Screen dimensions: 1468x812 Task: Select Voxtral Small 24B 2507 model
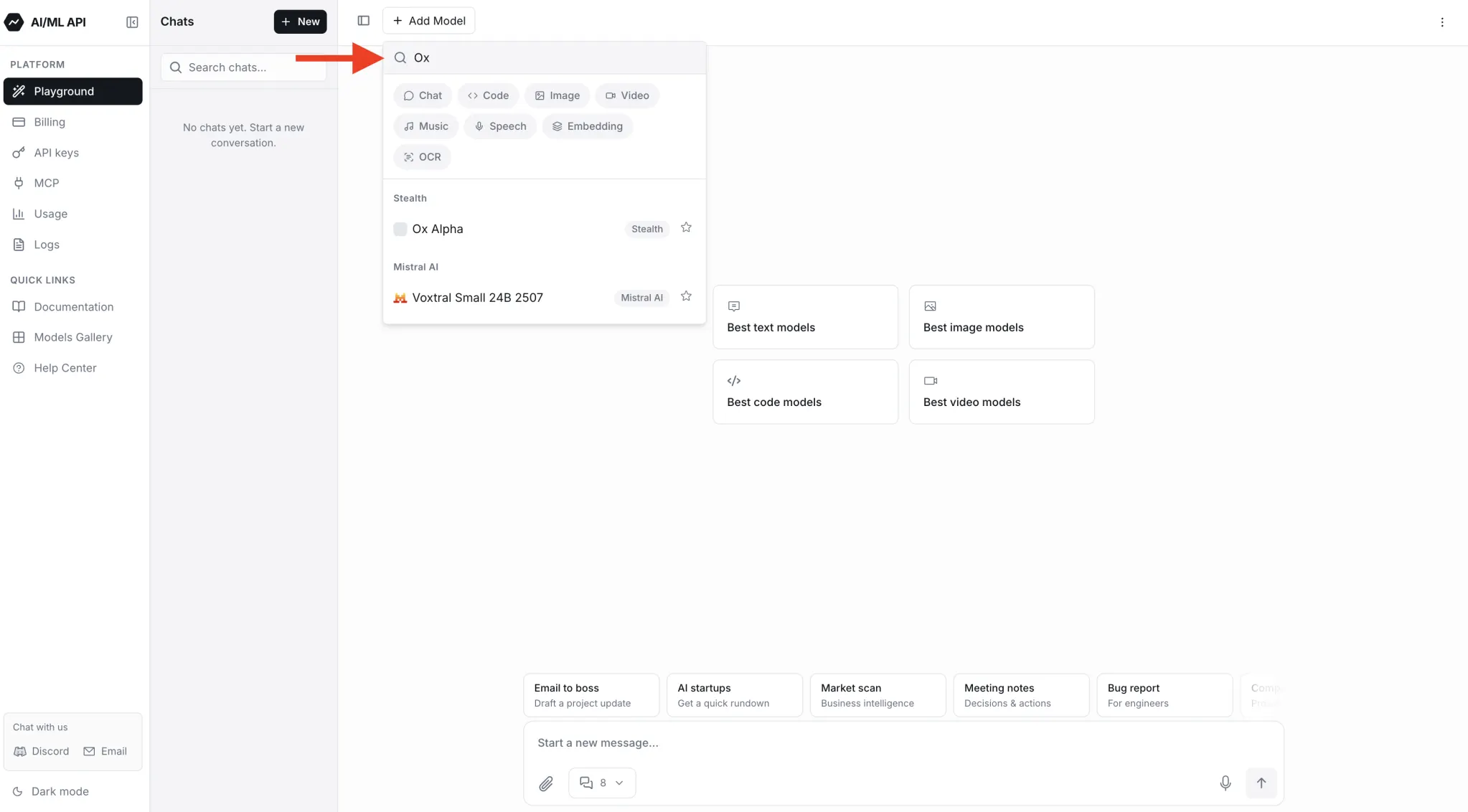tap(544, 298)
